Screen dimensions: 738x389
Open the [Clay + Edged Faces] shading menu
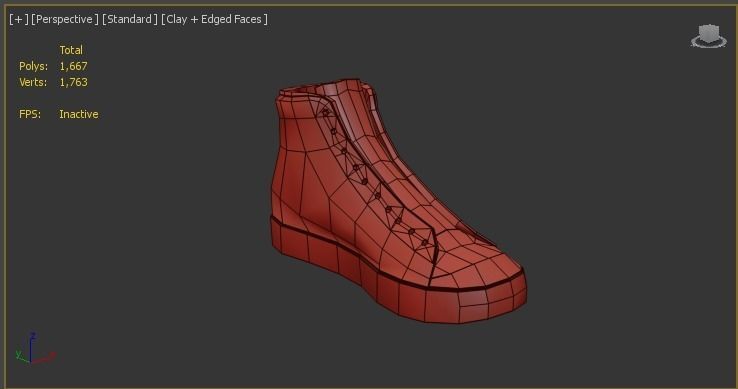pos(214,19)
